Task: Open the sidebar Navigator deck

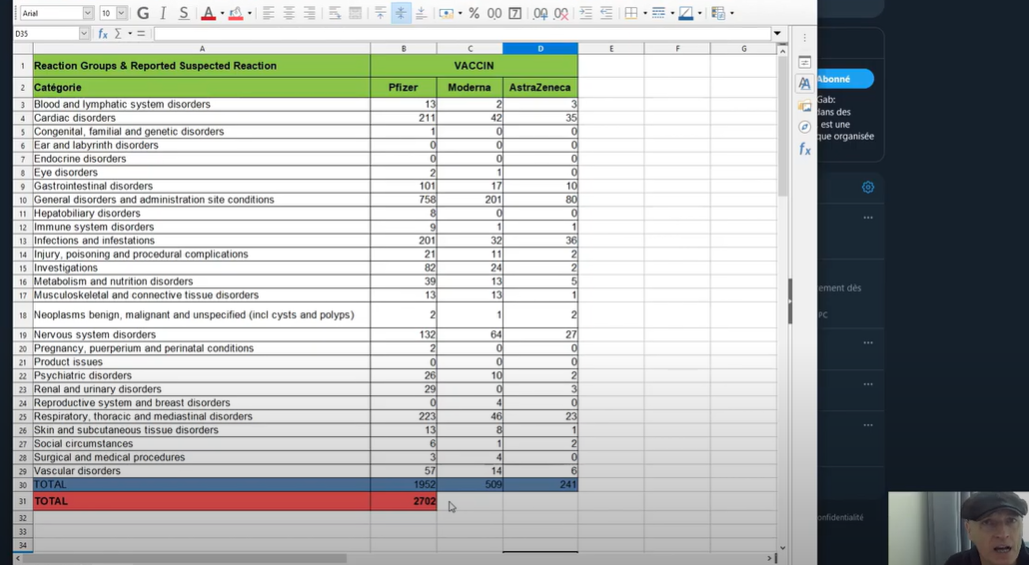Action: [805, 127]
